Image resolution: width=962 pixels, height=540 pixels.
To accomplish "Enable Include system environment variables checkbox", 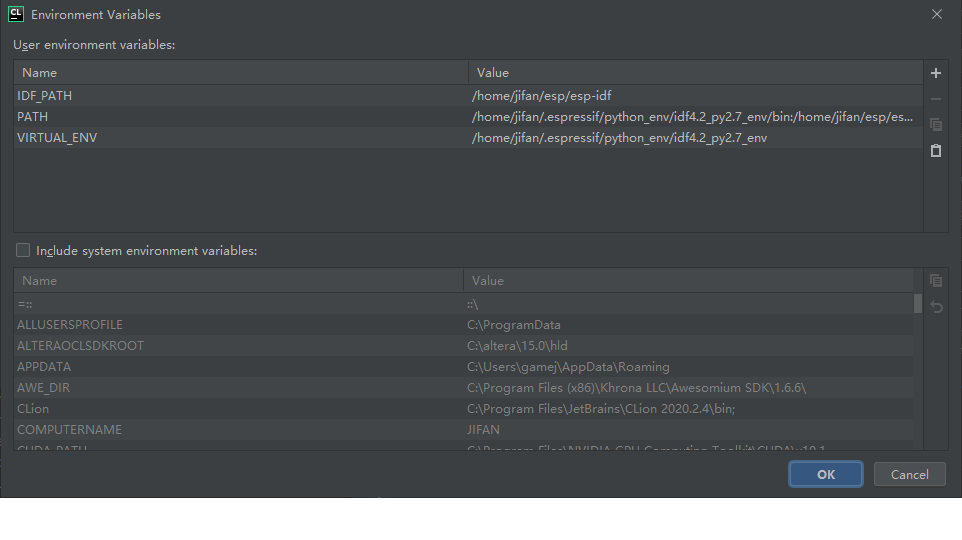I will [23, 250].
